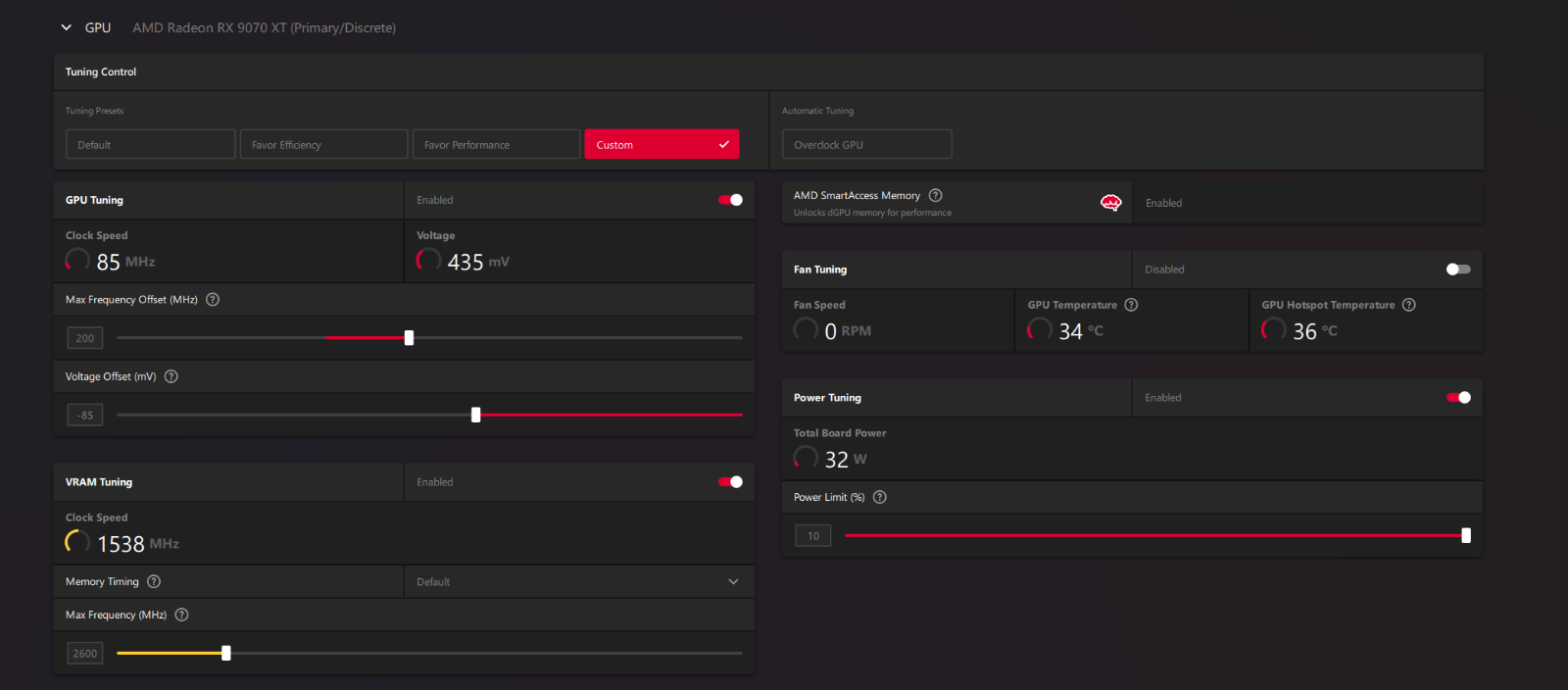The image size is (1568, 690).
Task: Click the Tuning Control heading
Action: (101, 72)
